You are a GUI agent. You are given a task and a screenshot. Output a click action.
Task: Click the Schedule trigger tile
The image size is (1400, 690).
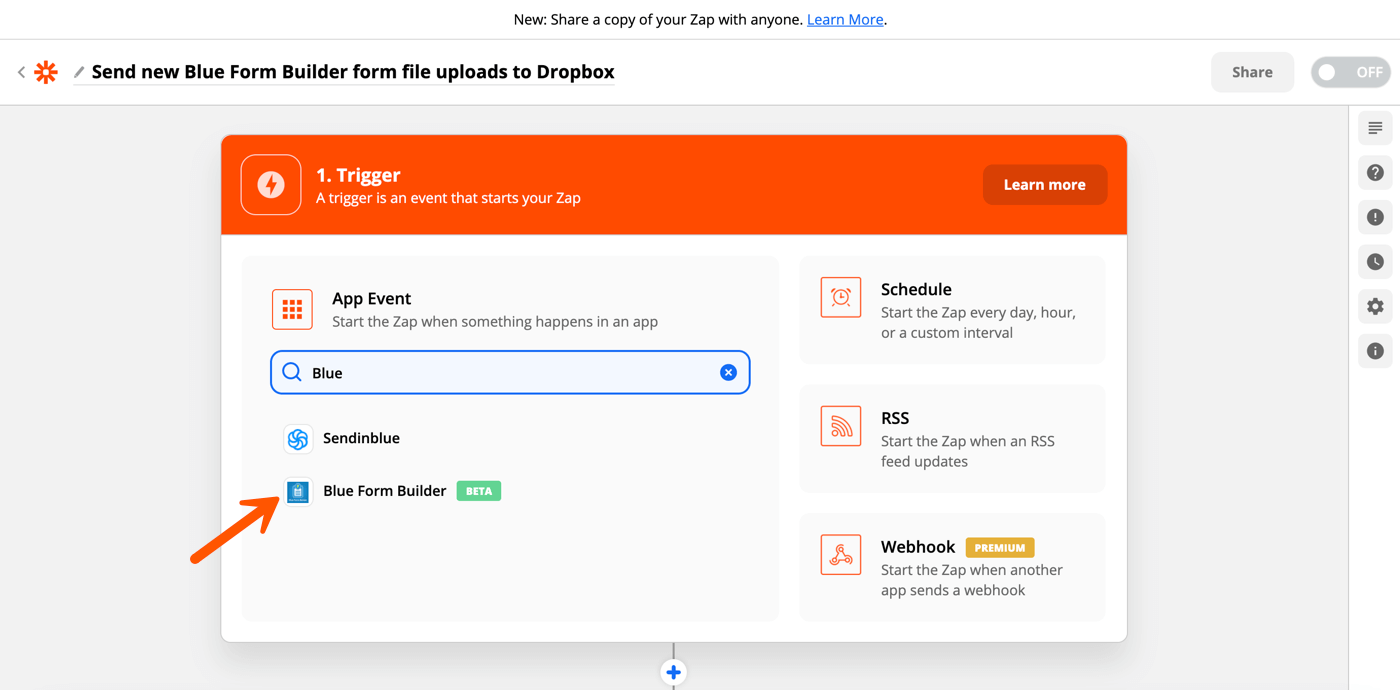951,310
